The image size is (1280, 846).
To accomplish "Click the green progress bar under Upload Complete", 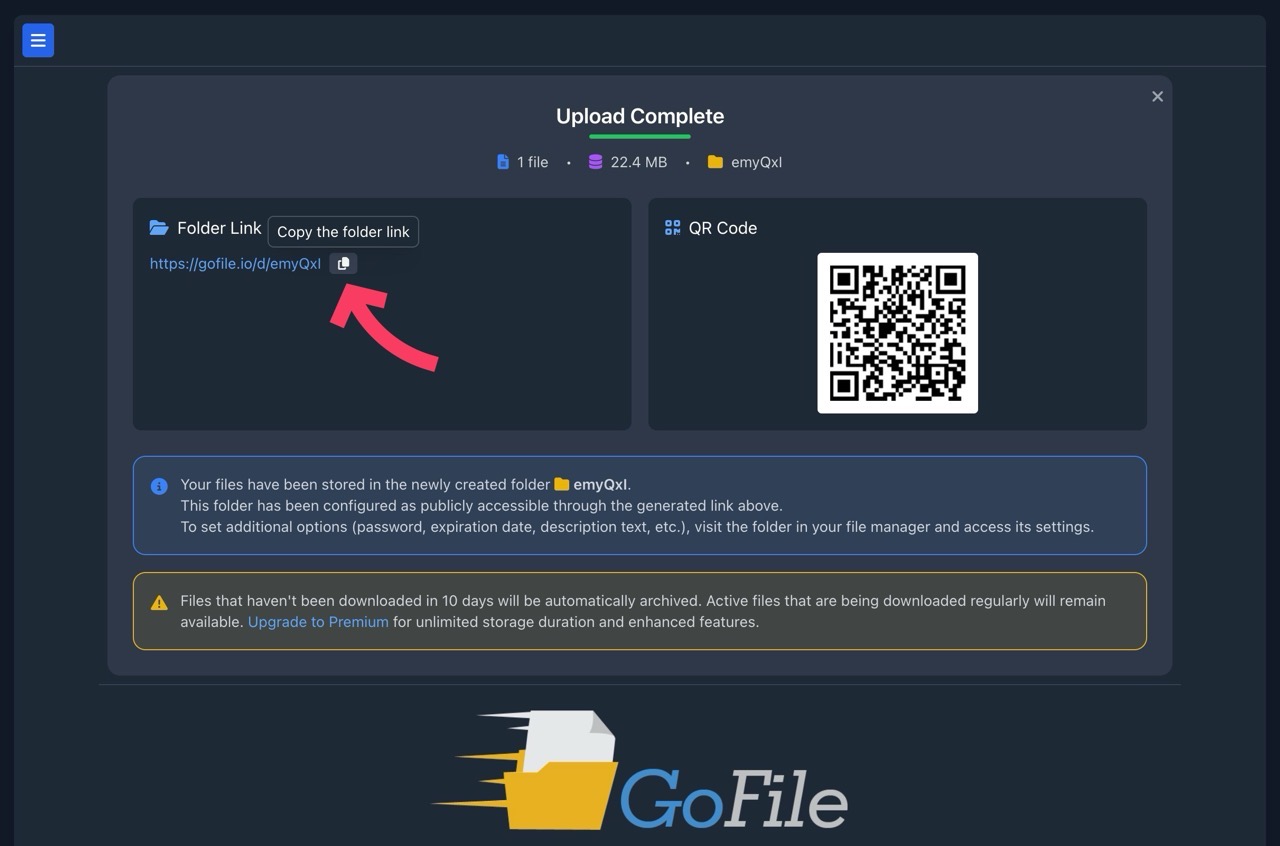I will pyautogui.click(x=639, y=136).
